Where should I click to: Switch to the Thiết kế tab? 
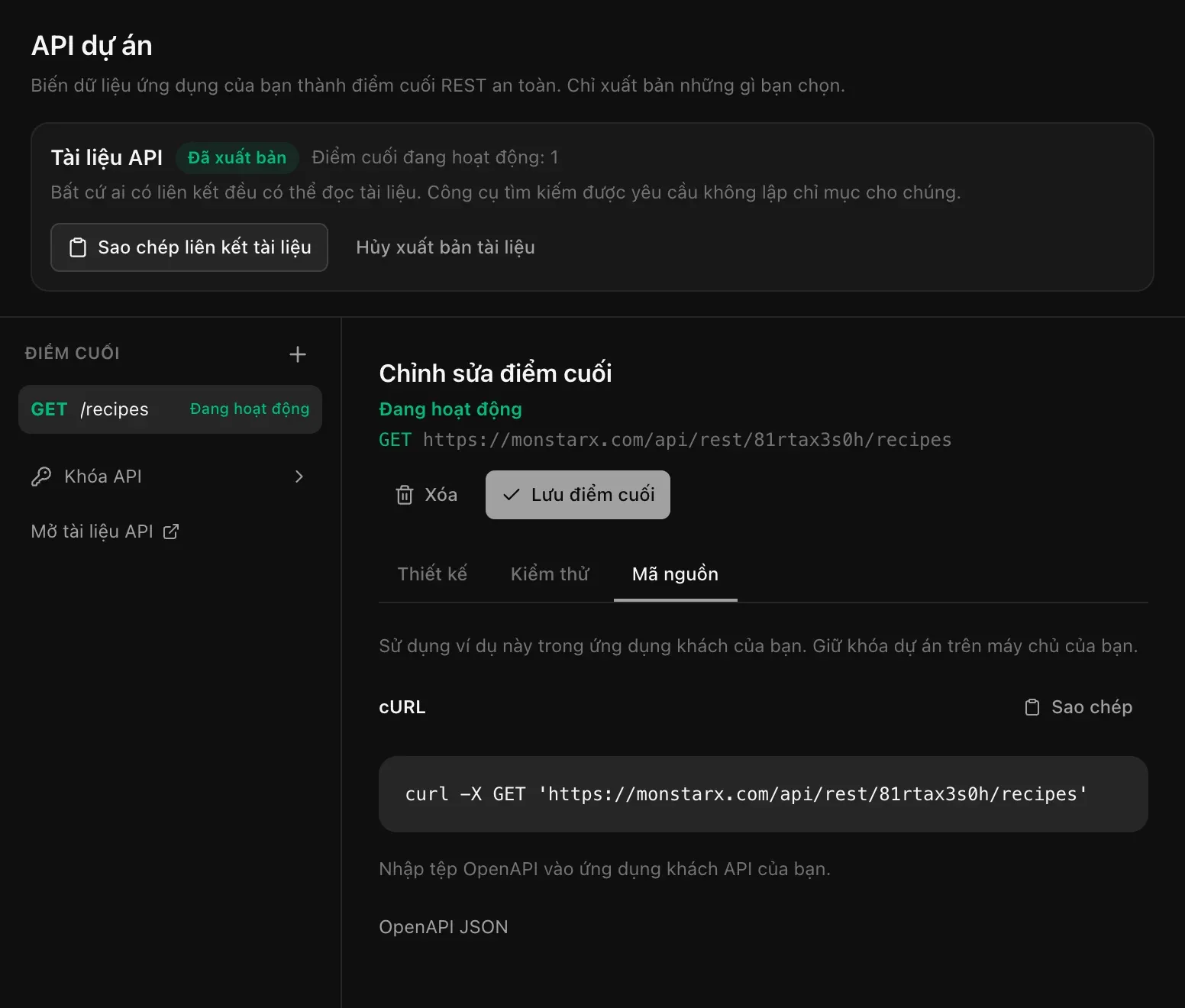point(432,574)
